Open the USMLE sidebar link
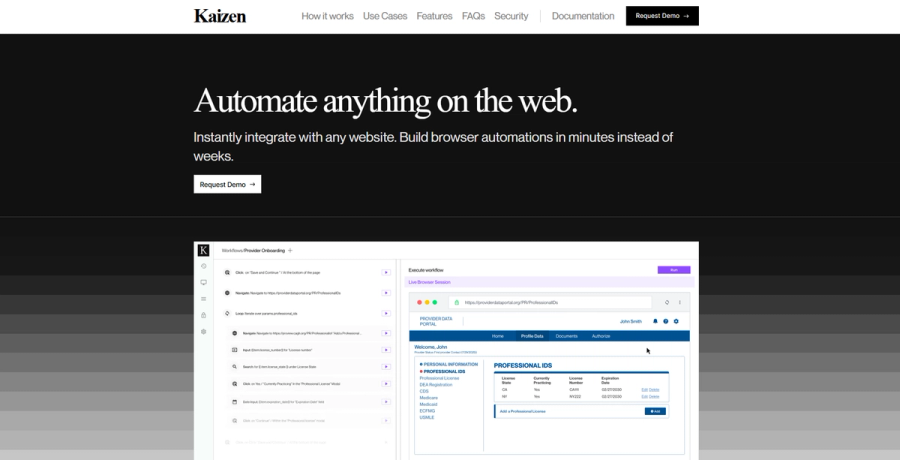Screen dimensions: 900x460 click(x=427, y=418)
